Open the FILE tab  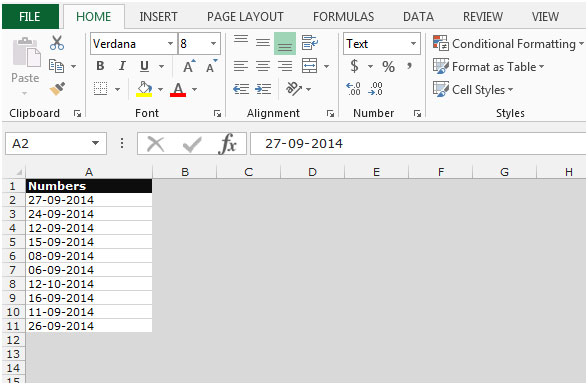[x=30, y=17]
